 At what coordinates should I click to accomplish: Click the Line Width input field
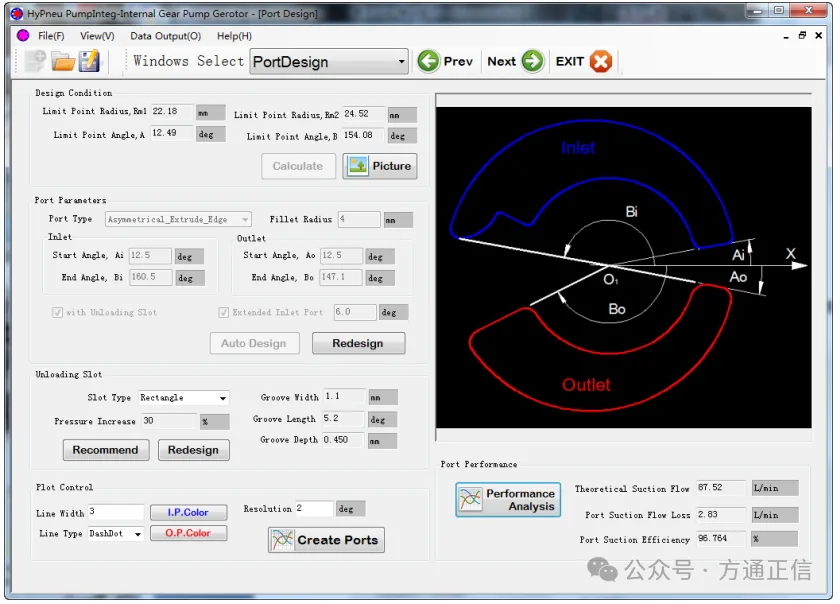116,512
